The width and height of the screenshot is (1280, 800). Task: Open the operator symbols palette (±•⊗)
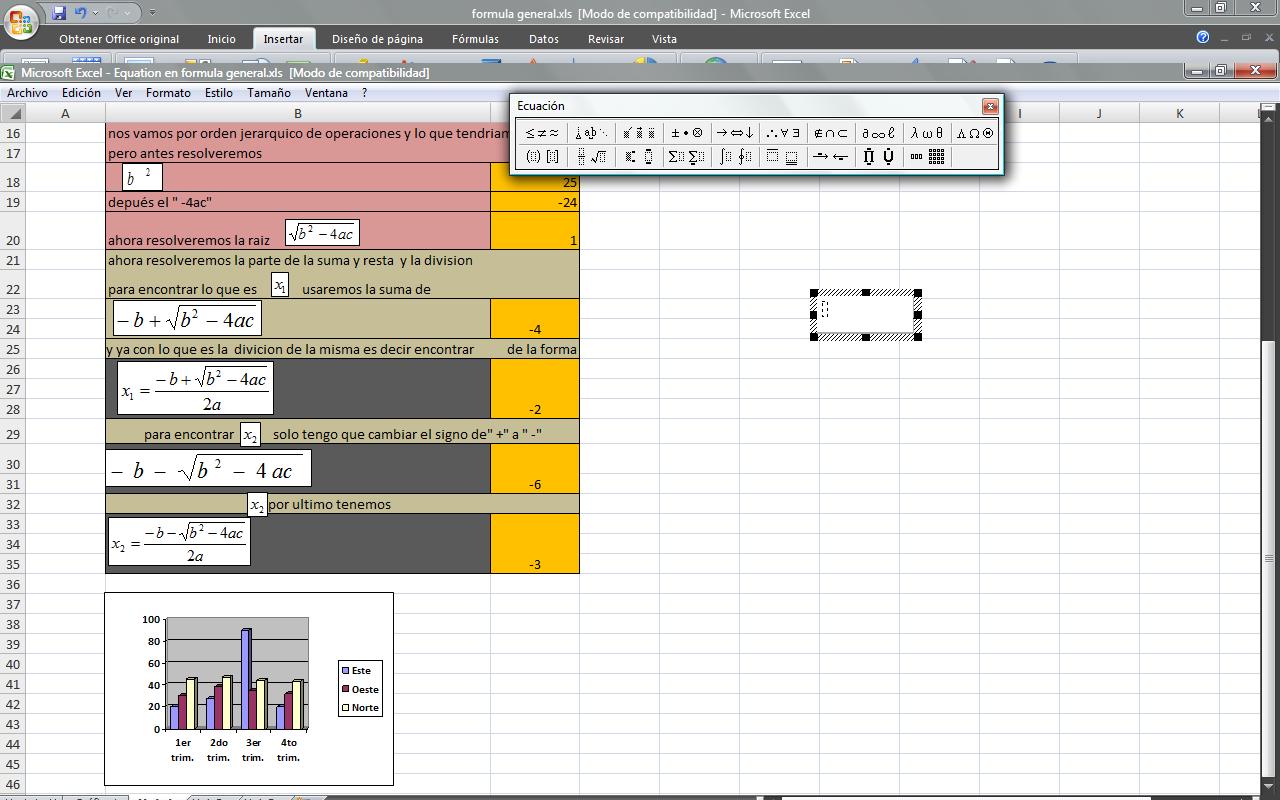coord(687,133)
